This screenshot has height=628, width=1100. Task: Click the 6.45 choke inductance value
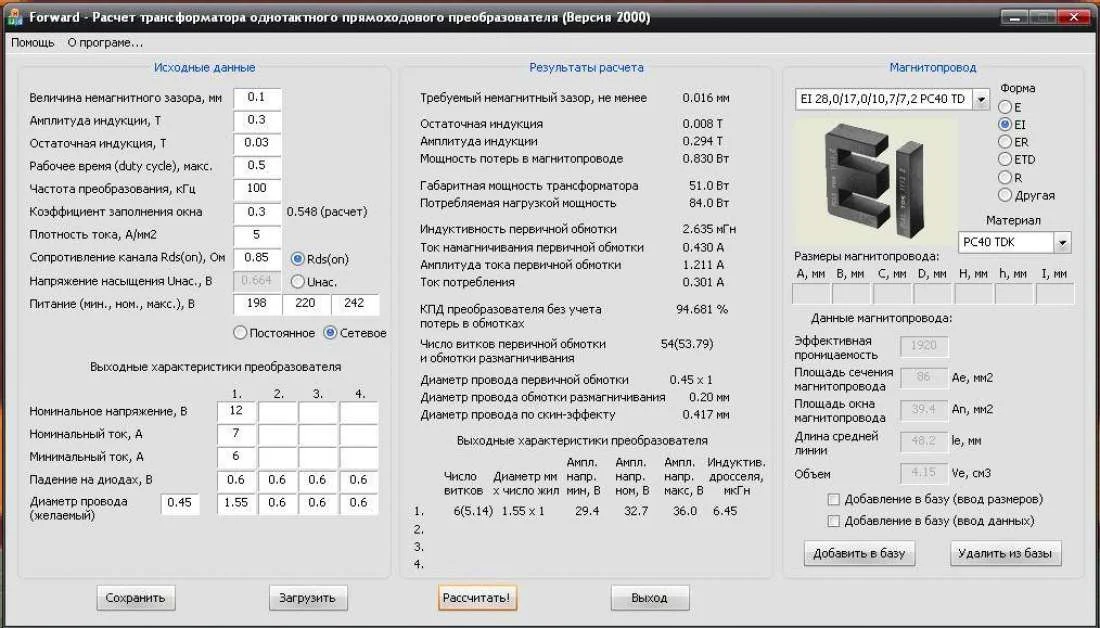coord(725,512)
